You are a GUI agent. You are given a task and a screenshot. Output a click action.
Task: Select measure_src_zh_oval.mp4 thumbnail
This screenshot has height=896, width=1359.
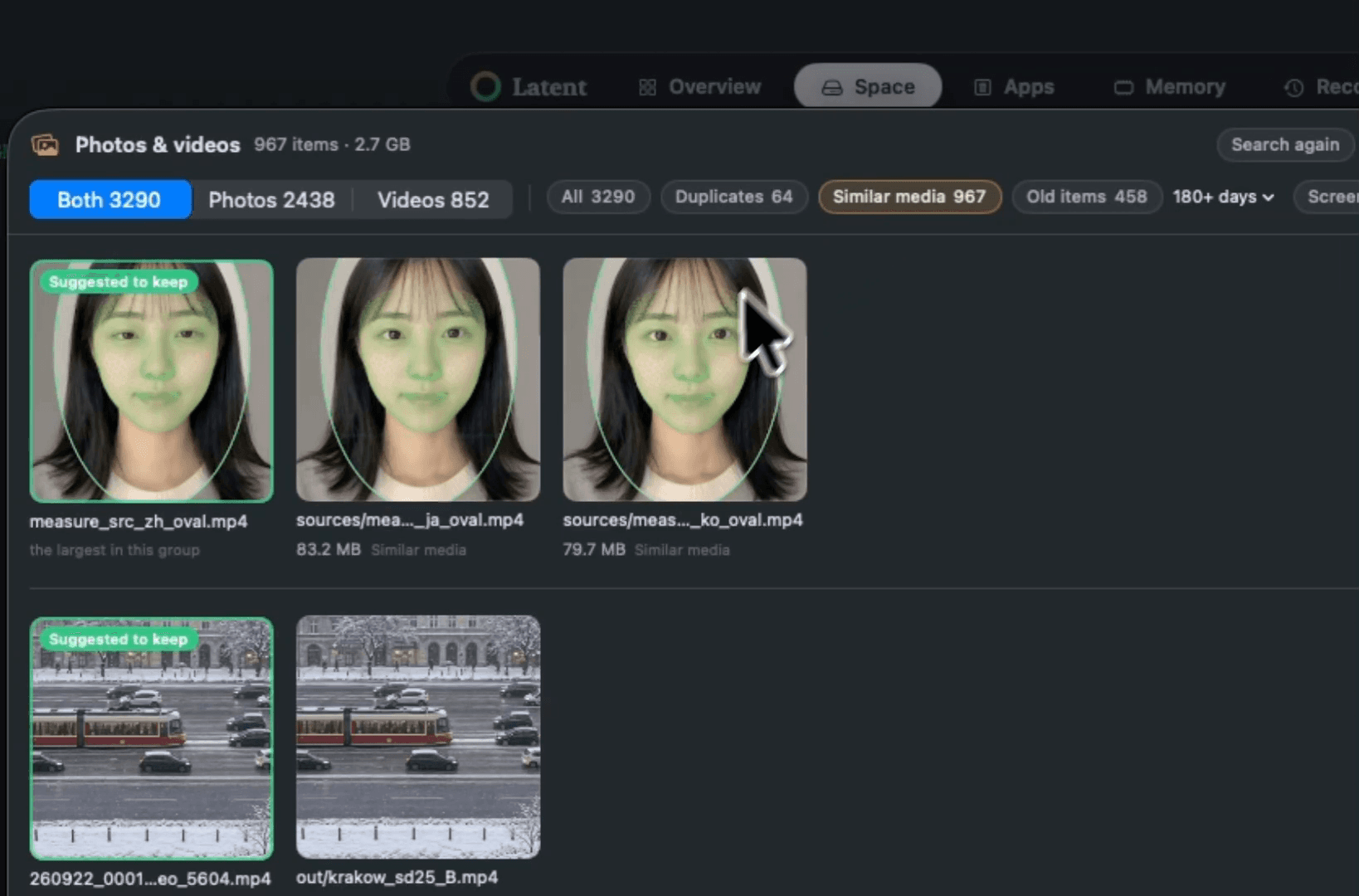pos(151,381)
